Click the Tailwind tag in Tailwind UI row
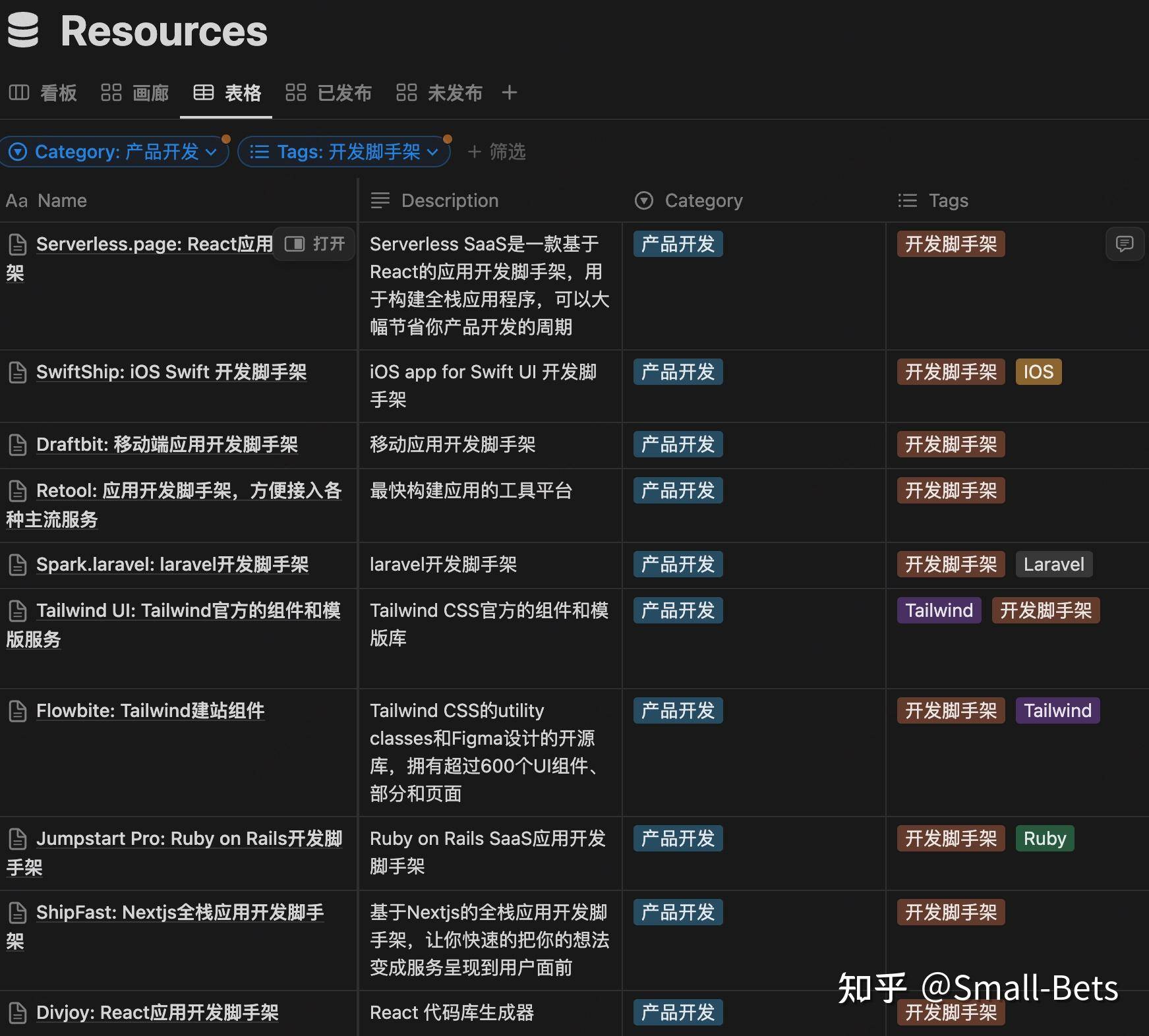Screen dimensions: 1149x1036 point(939,610)
